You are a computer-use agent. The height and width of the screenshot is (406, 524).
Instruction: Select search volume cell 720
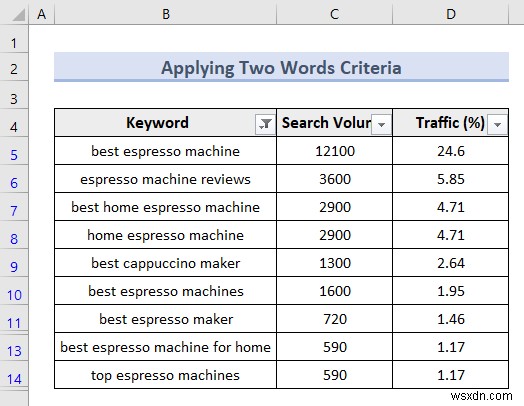[x=335, y=319]
